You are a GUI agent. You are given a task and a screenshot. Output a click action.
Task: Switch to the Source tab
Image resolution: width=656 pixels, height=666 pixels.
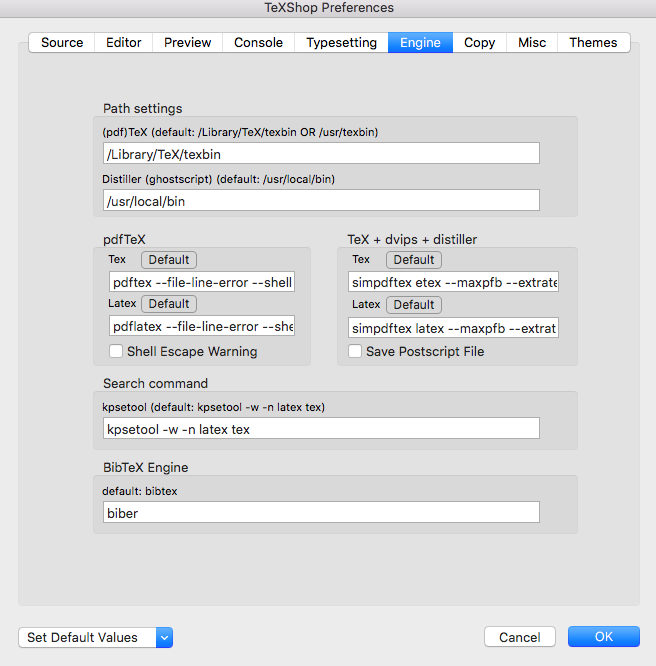tap(62, 42)
